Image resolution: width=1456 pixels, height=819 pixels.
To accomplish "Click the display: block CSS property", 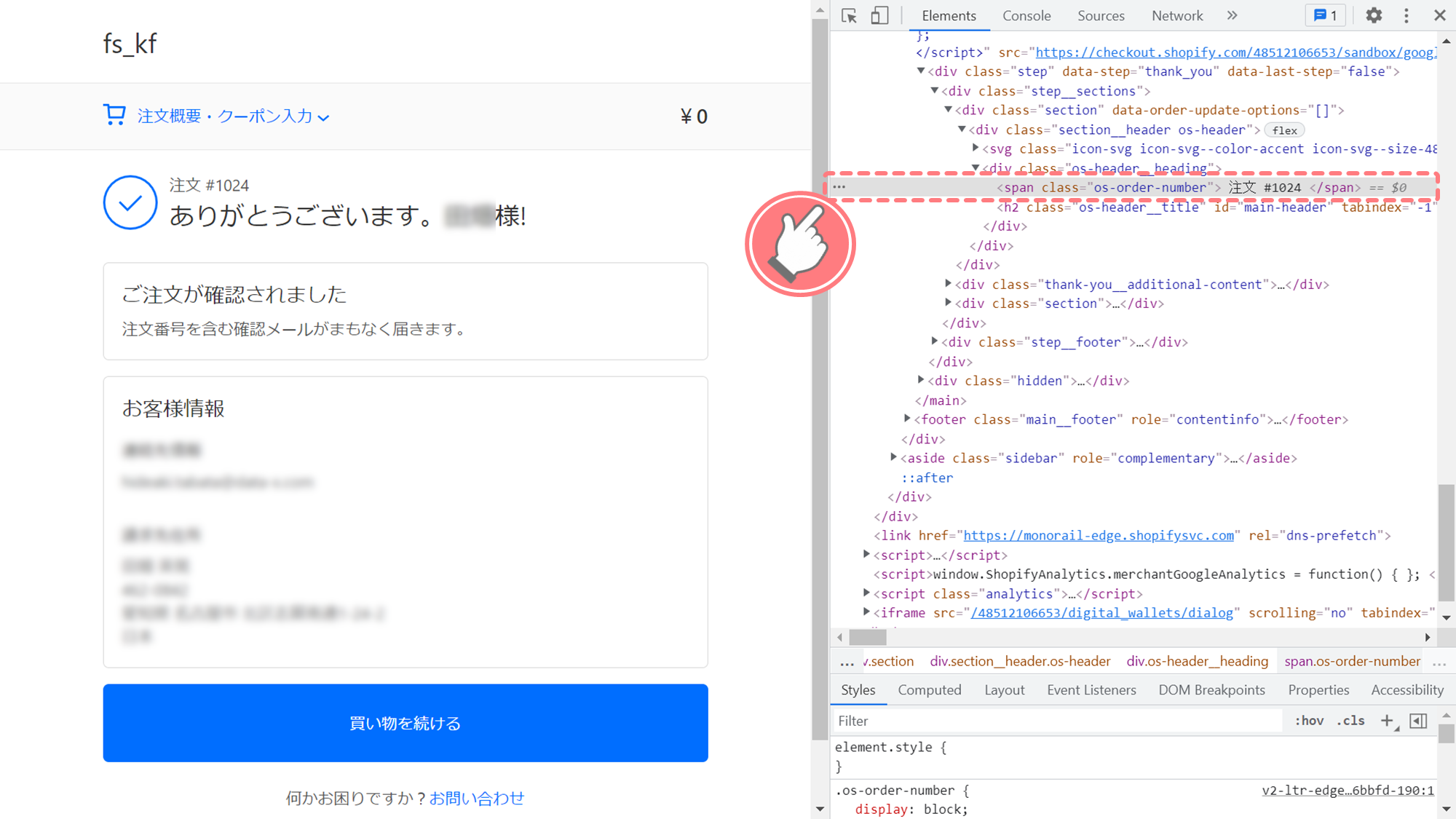I will pos(911,810).
